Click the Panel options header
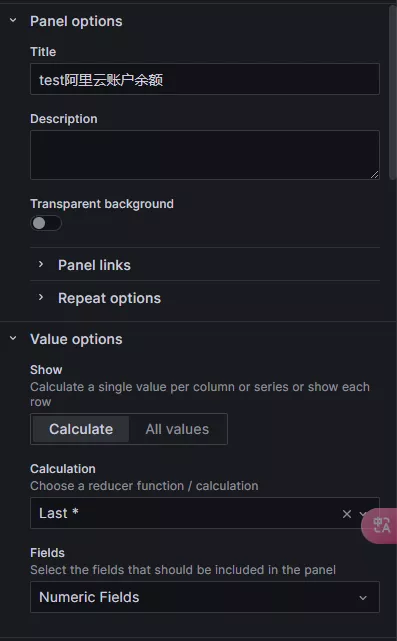 point(76,21)
